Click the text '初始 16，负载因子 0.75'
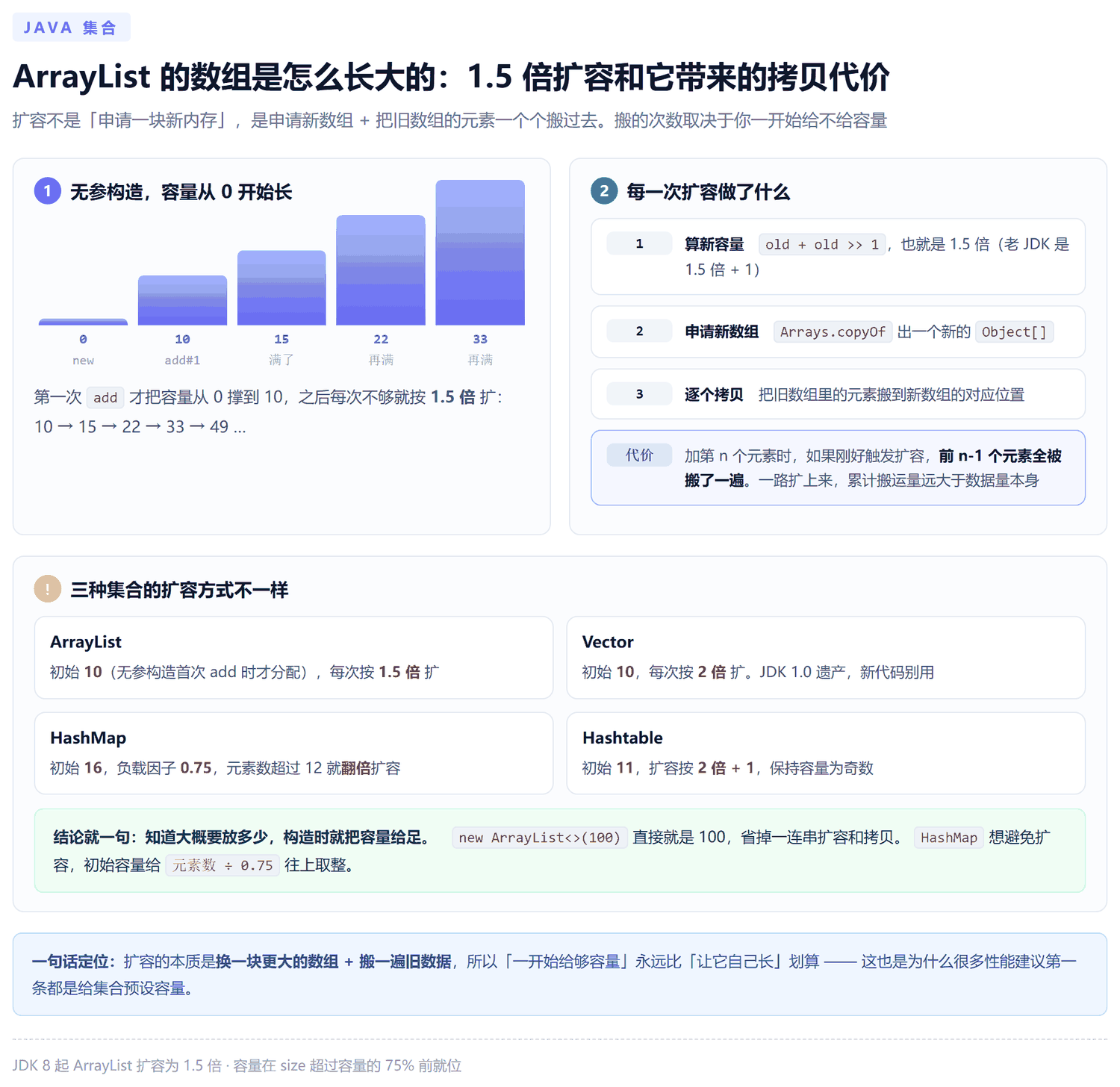This screenshot has width=1120, height=1087. 131,768
